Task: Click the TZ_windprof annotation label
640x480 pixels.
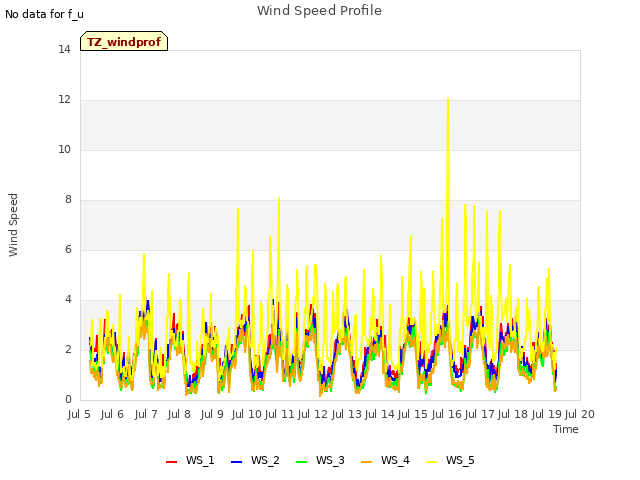Action: (124, 41)
